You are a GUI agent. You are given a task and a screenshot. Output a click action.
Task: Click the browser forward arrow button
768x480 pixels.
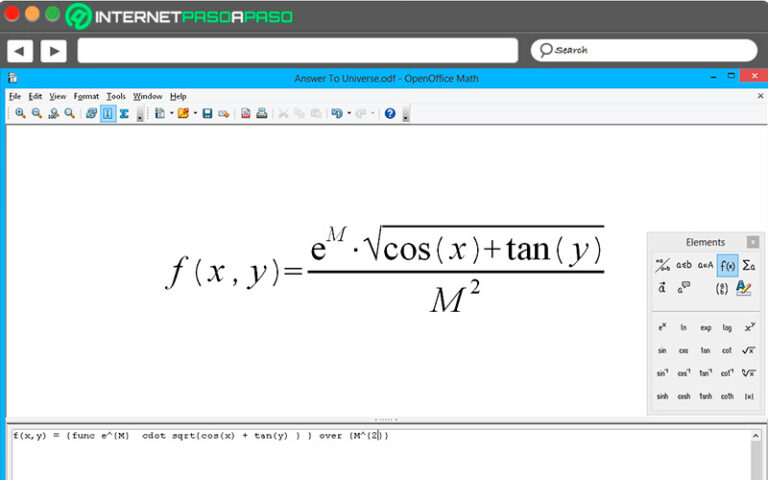pyautogui.click(x=53, y=51)
